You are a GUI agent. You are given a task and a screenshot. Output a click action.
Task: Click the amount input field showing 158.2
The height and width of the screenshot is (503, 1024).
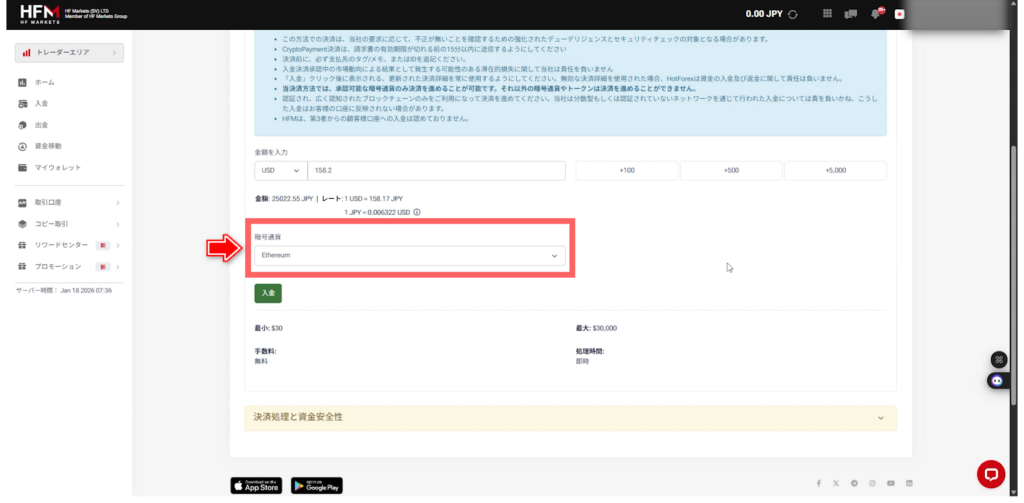(x=437, y=171)
